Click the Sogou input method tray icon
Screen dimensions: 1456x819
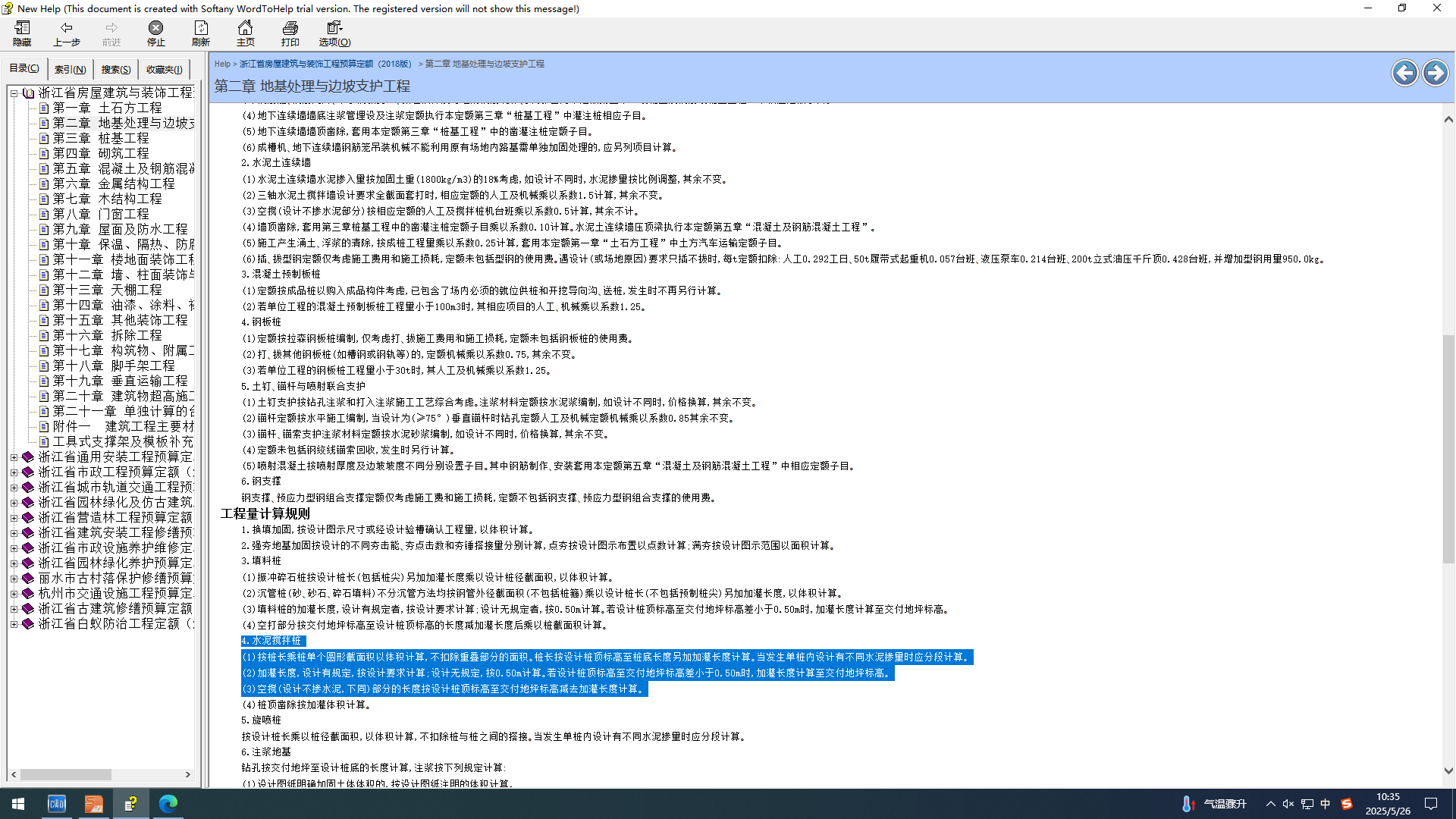coord(1347,804)
